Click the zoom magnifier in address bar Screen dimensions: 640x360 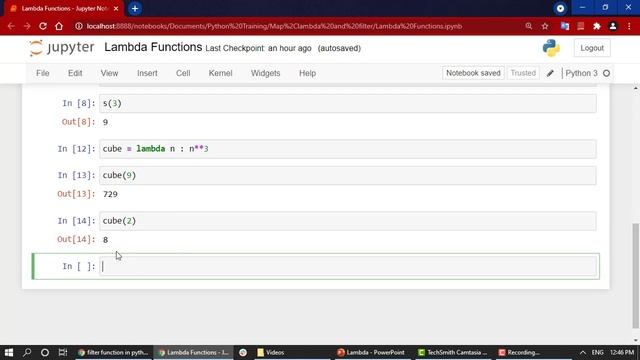(529, 26)
